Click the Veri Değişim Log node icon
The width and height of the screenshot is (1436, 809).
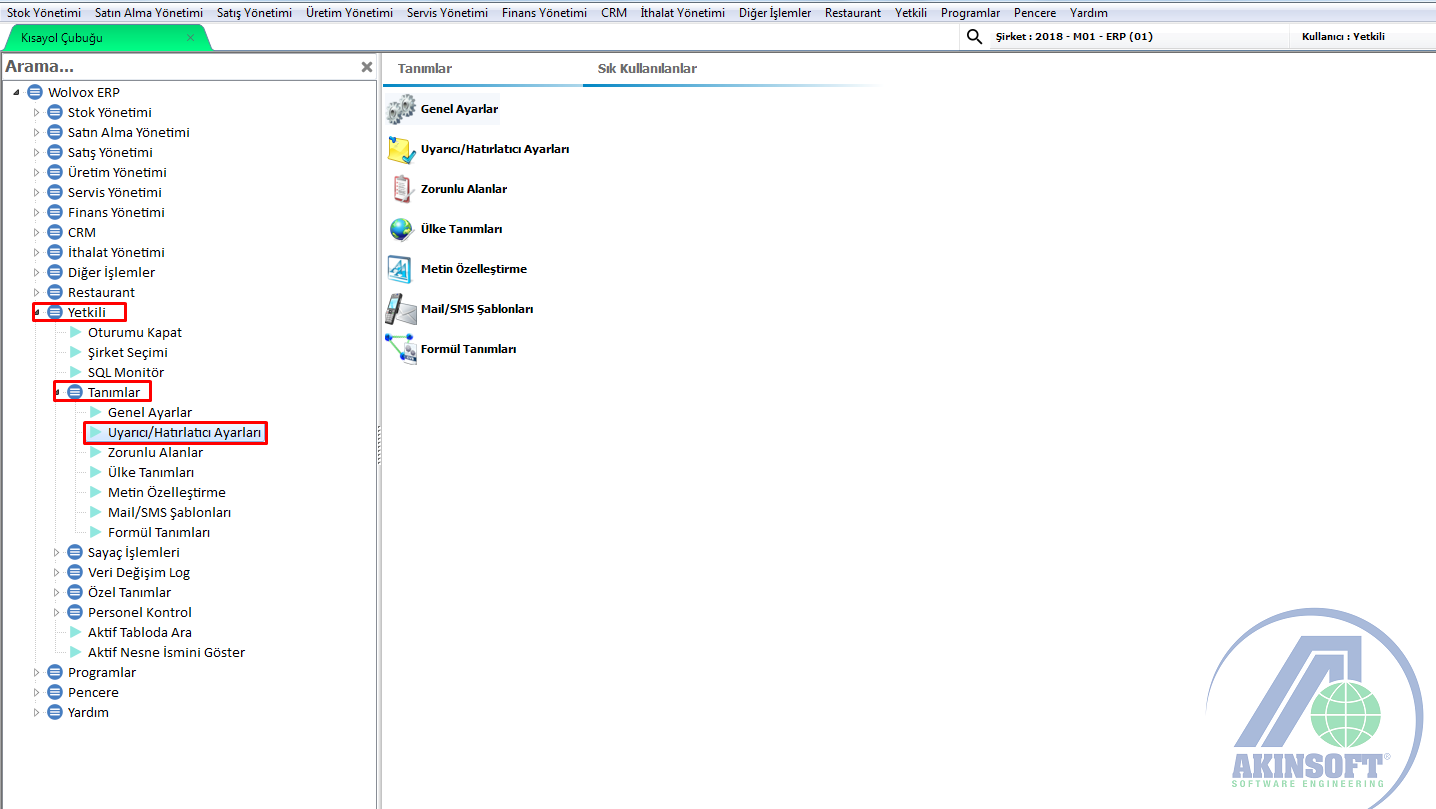76,572
